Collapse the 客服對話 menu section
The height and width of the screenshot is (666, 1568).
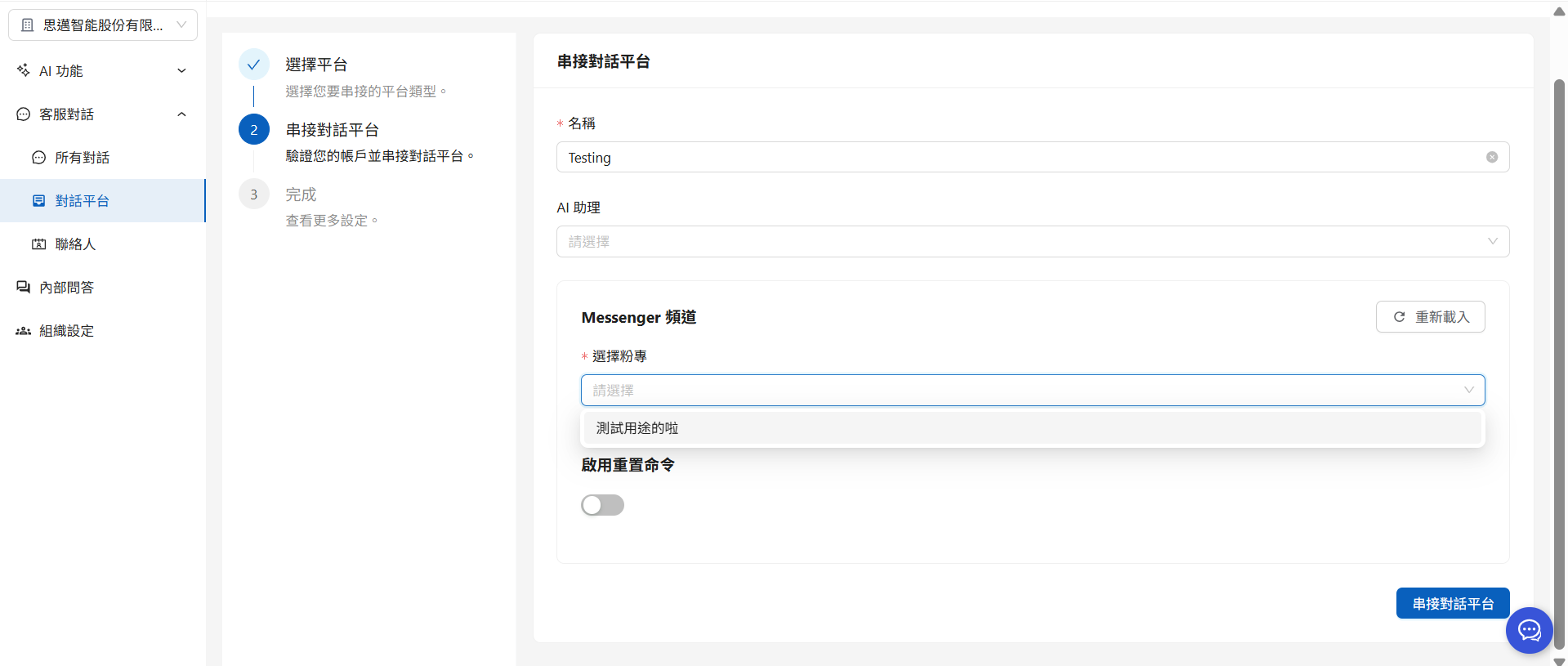[x=181, y=114]
